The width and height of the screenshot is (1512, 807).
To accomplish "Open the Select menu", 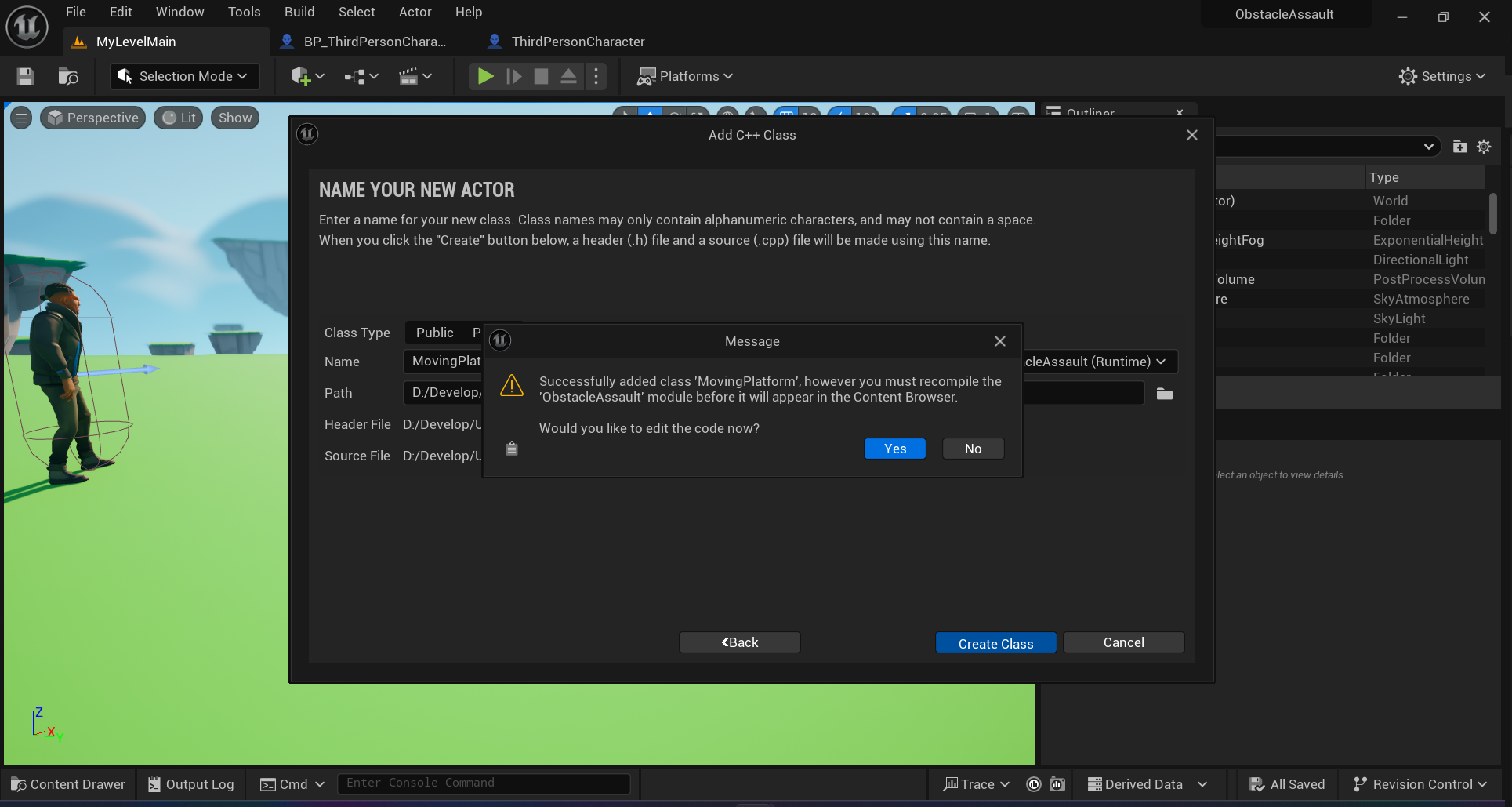I will tap(357, 12).
